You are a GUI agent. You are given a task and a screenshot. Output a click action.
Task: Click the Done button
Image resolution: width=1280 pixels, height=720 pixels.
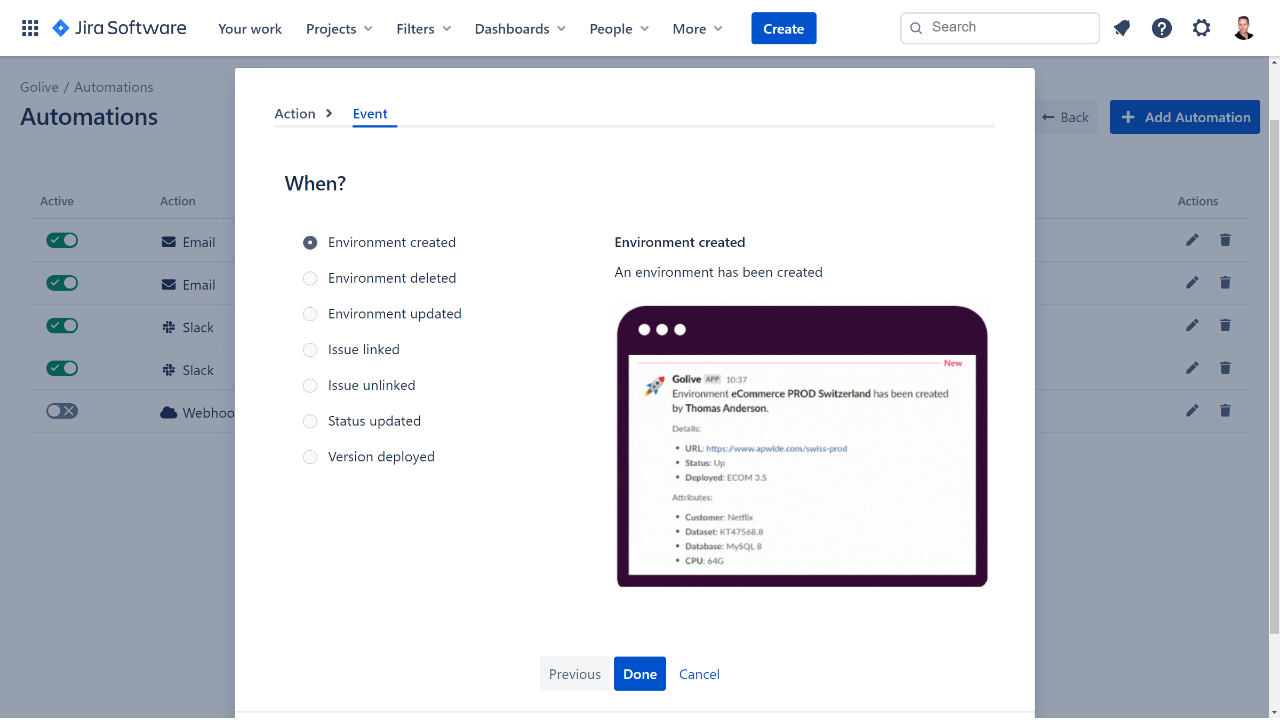[640, 674]
